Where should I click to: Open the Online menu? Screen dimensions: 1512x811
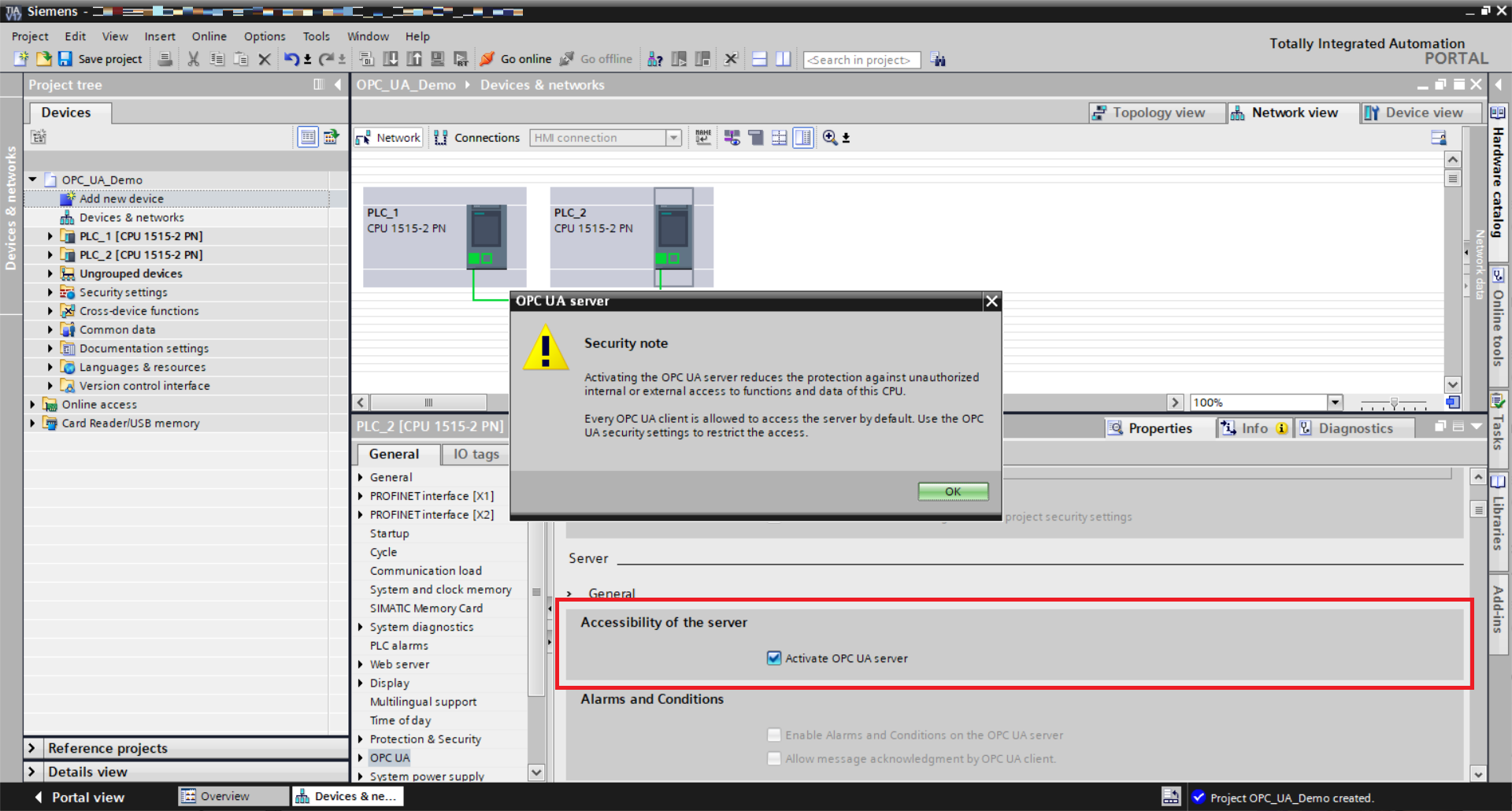pos(209,36)
